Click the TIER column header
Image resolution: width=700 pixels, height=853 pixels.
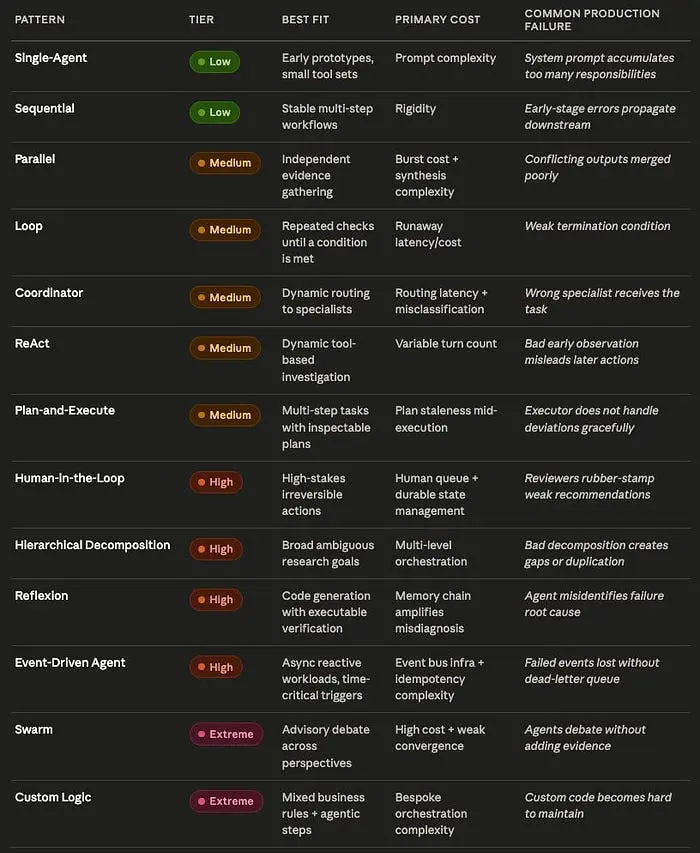tap(201, 20)
